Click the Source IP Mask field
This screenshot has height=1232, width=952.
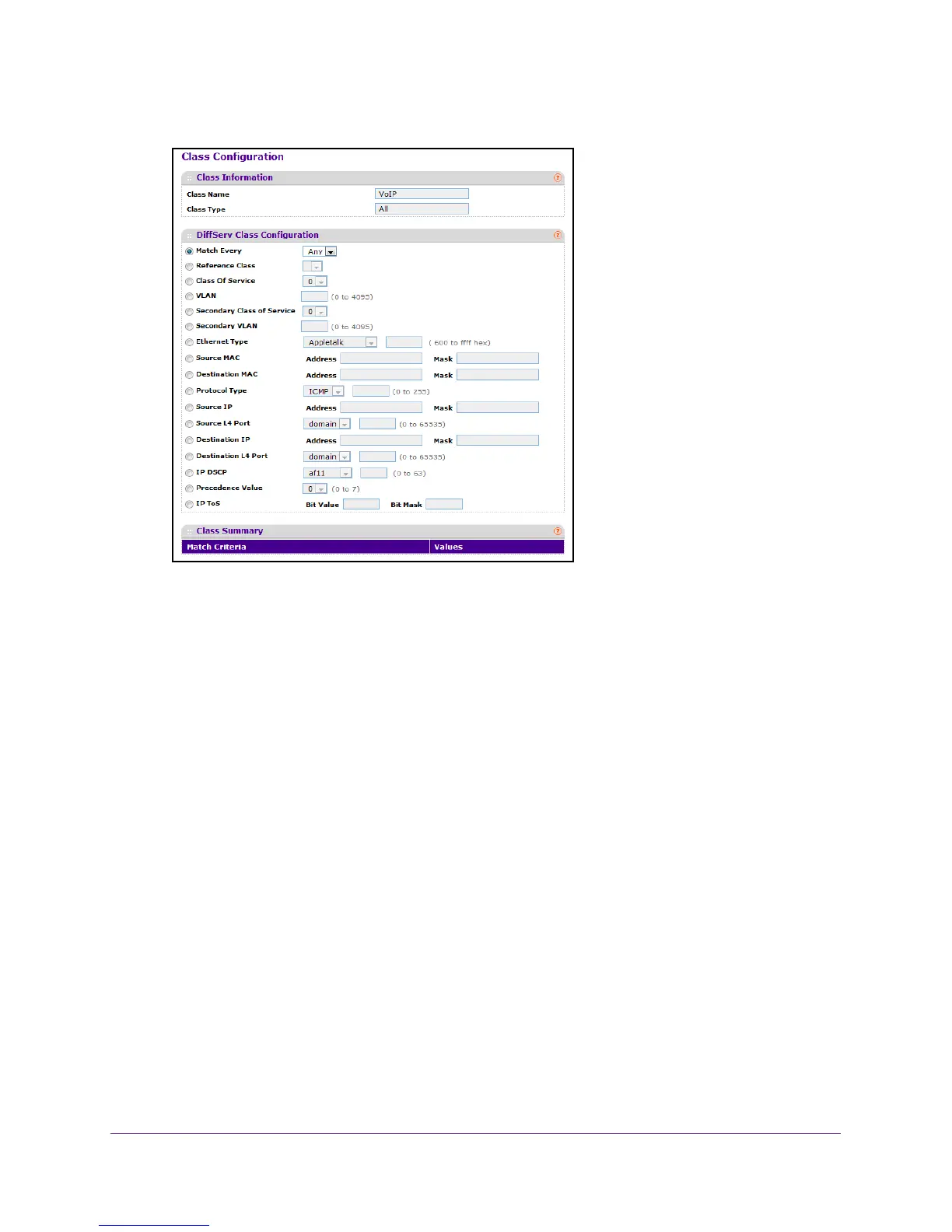click(498, 408)
